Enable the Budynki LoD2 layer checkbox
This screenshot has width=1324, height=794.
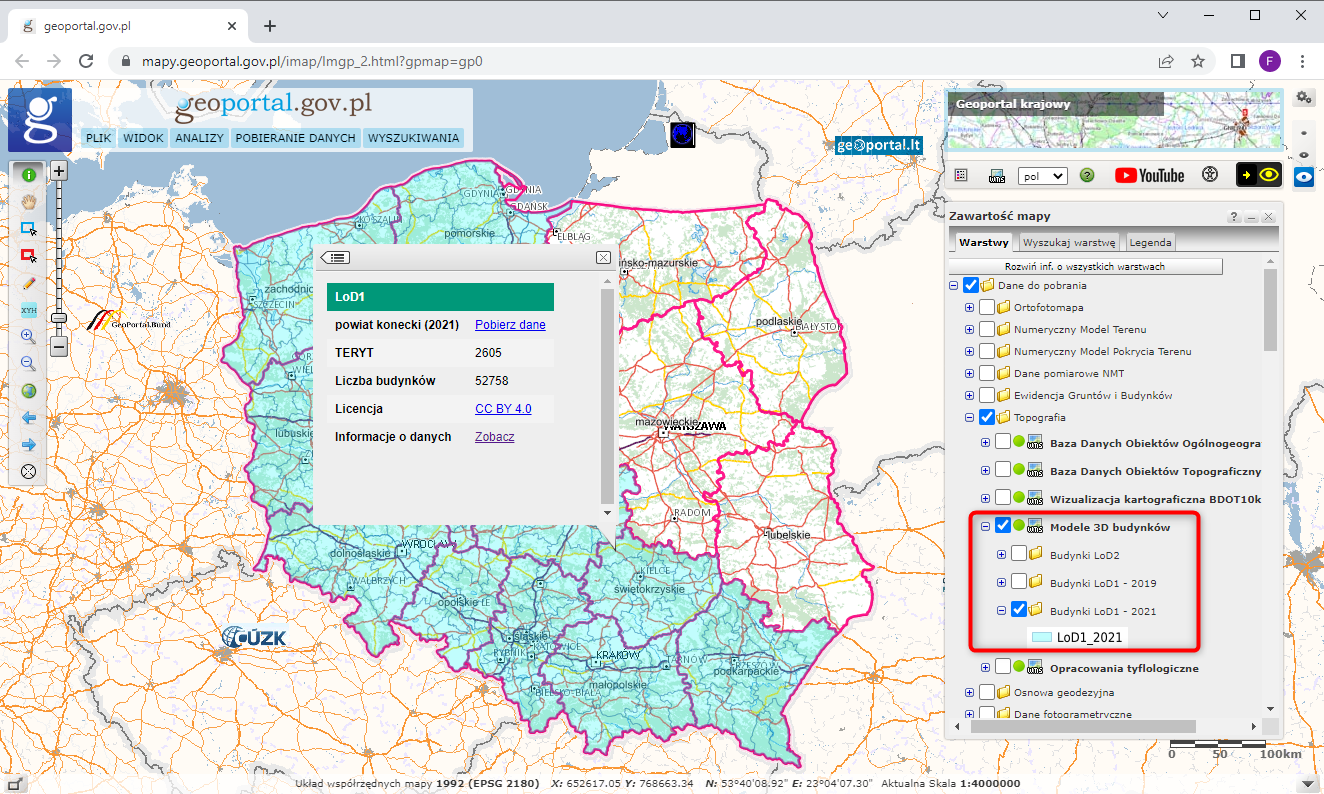click(1018, 555)
